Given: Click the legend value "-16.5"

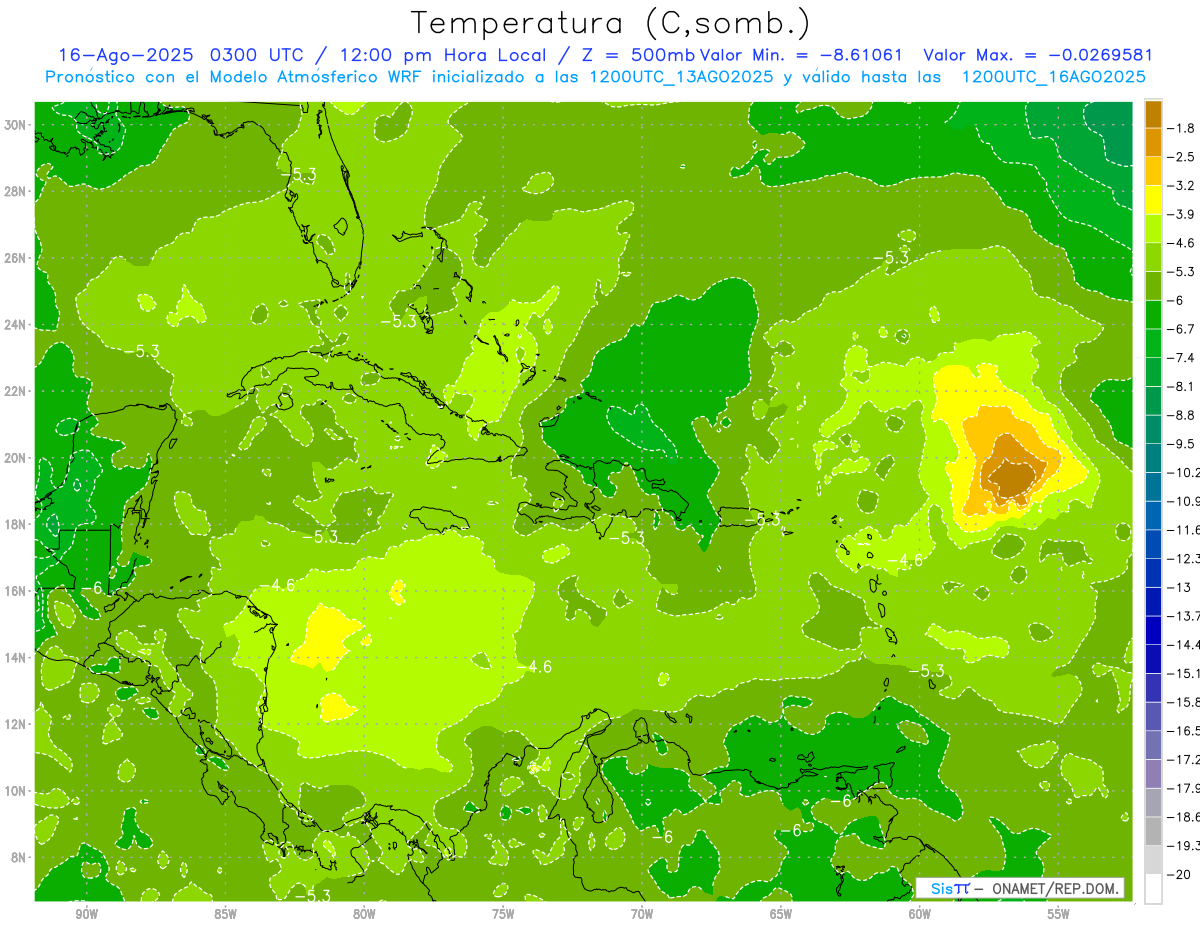Looking at the screenshot, I should click(1184, 731).
